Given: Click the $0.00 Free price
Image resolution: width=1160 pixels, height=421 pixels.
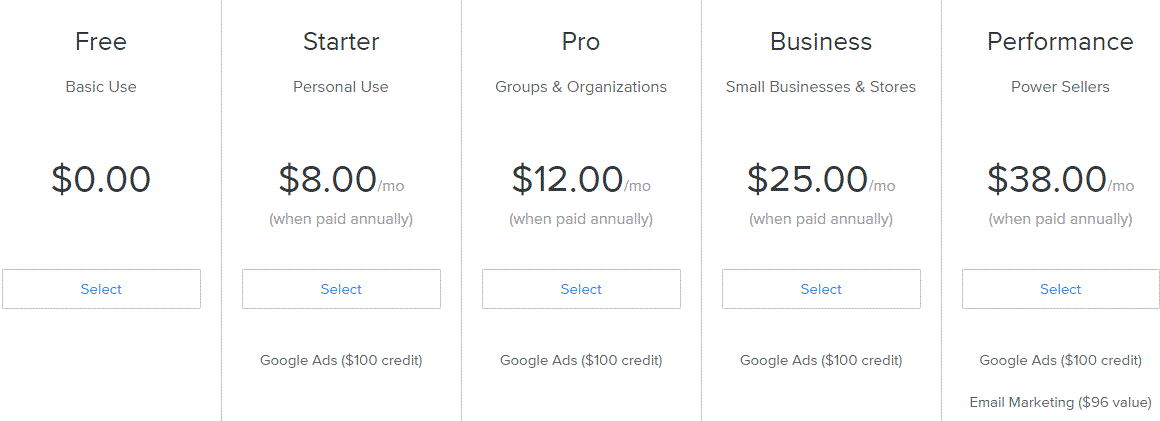Looking at the screenshot, I should [x=101, y=179].
